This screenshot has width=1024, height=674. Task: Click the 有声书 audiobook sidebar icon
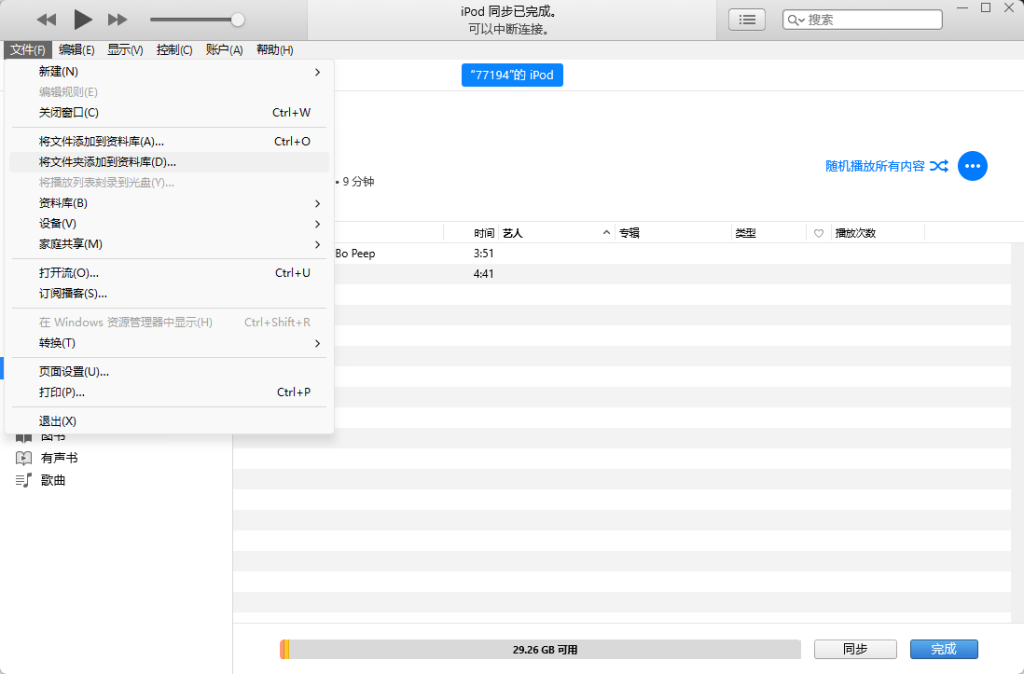pyautogui.click(x=24, y=458)
